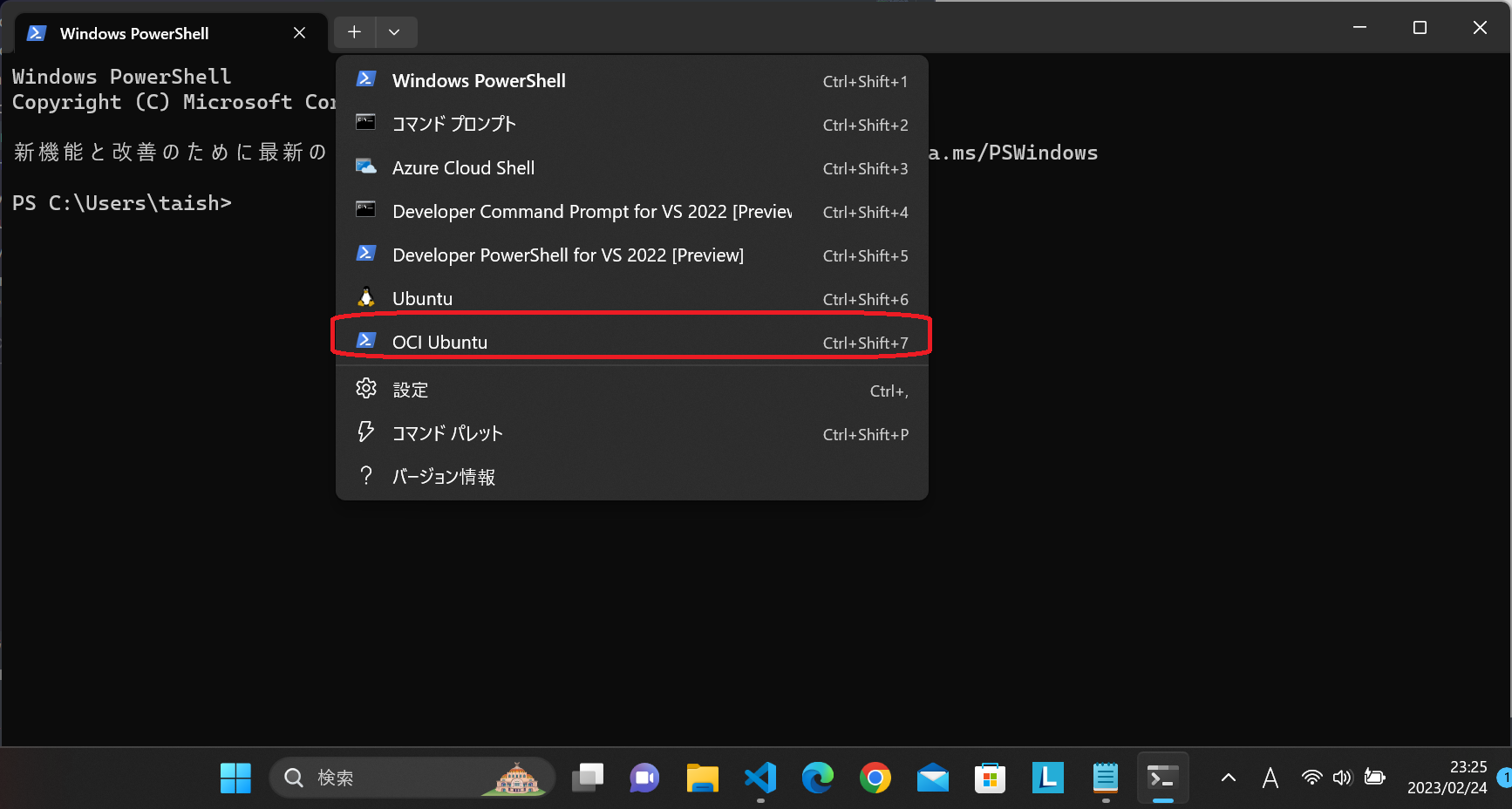
Task: Open Google Chrome from taskbar
Action: tap(875, 778)
